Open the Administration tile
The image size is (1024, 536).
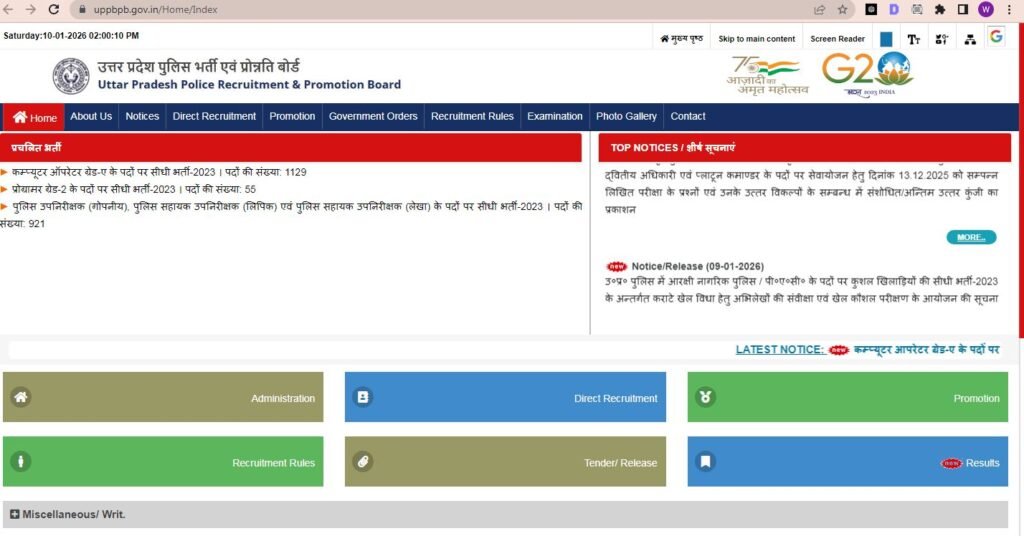(x=163, y=397)
